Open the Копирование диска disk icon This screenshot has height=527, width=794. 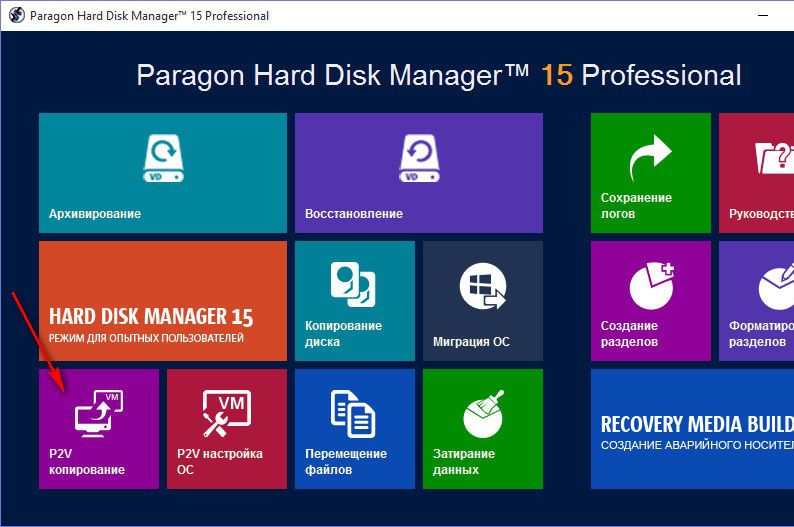click(354, 285)
